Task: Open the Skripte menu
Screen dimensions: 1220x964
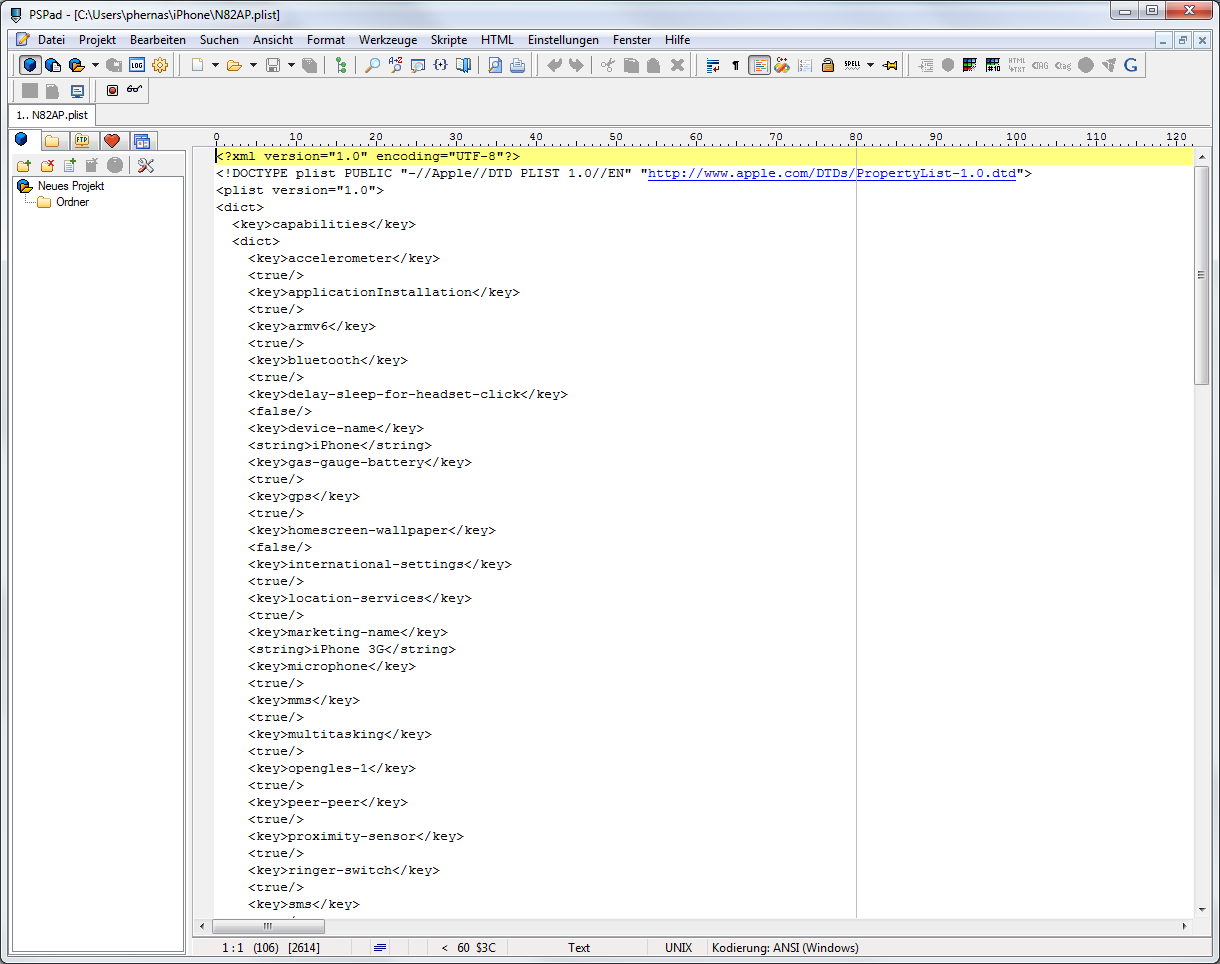Action: tap(449, 40)
